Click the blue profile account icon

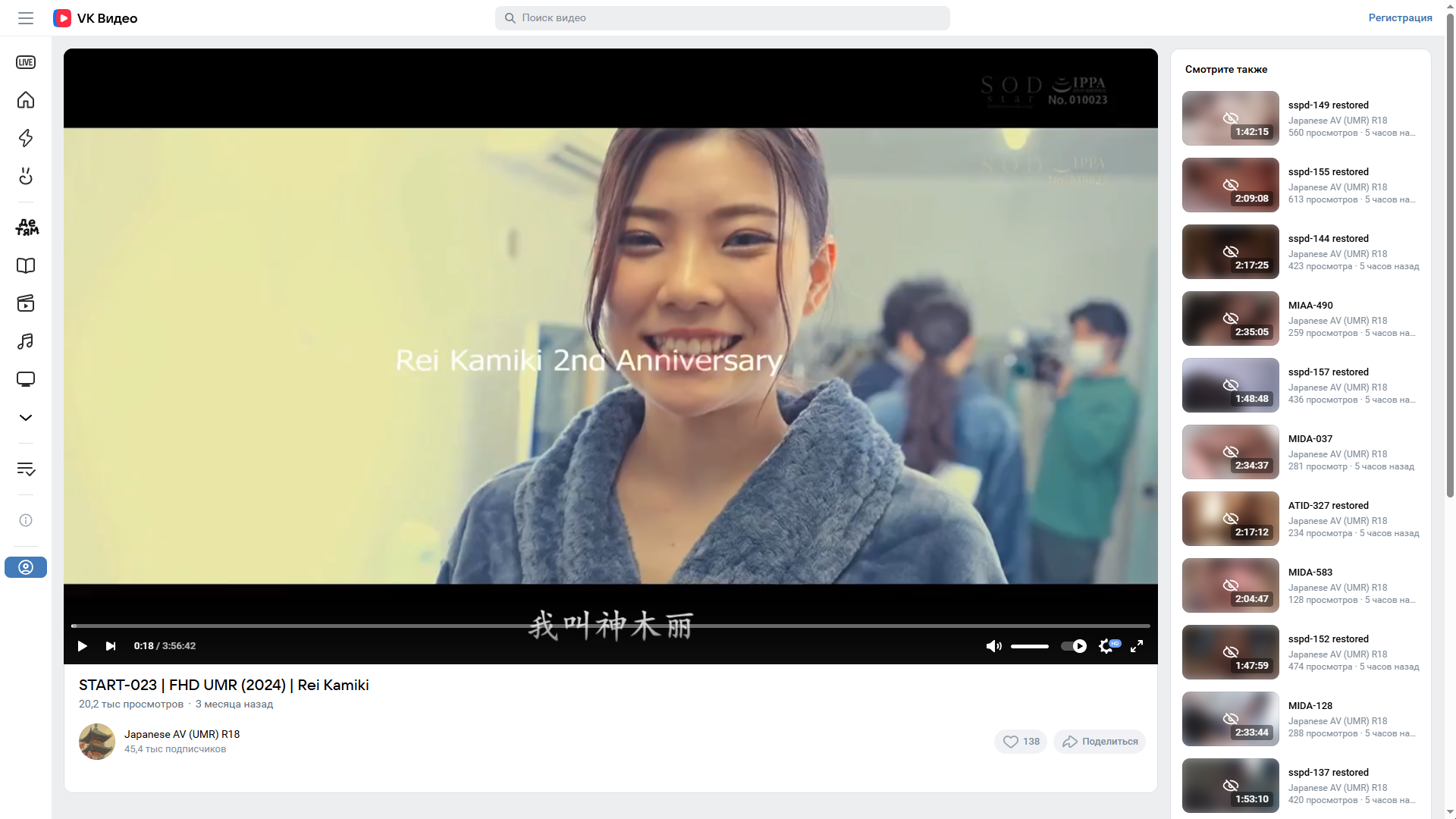pos(26,567)
